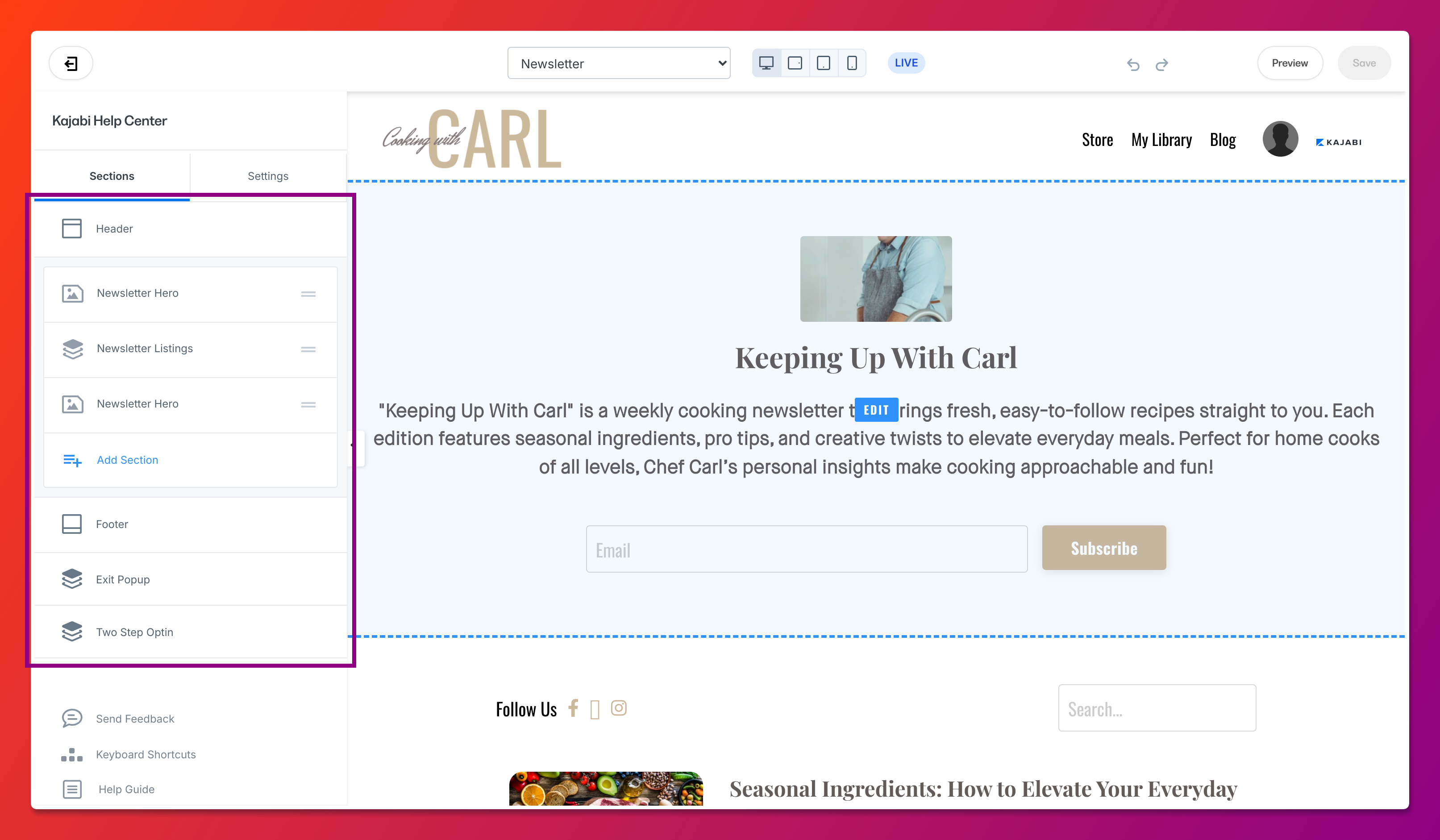Grab the second Newsletter Hero drag handle
1440x840 pixels.
pos(308,405)
